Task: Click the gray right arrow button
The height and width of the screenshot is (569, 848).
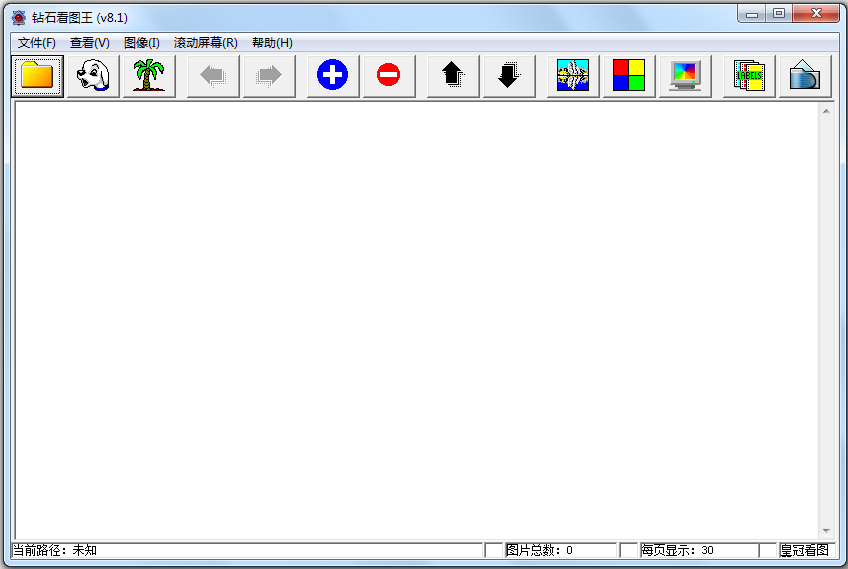Action: (269, 76)
